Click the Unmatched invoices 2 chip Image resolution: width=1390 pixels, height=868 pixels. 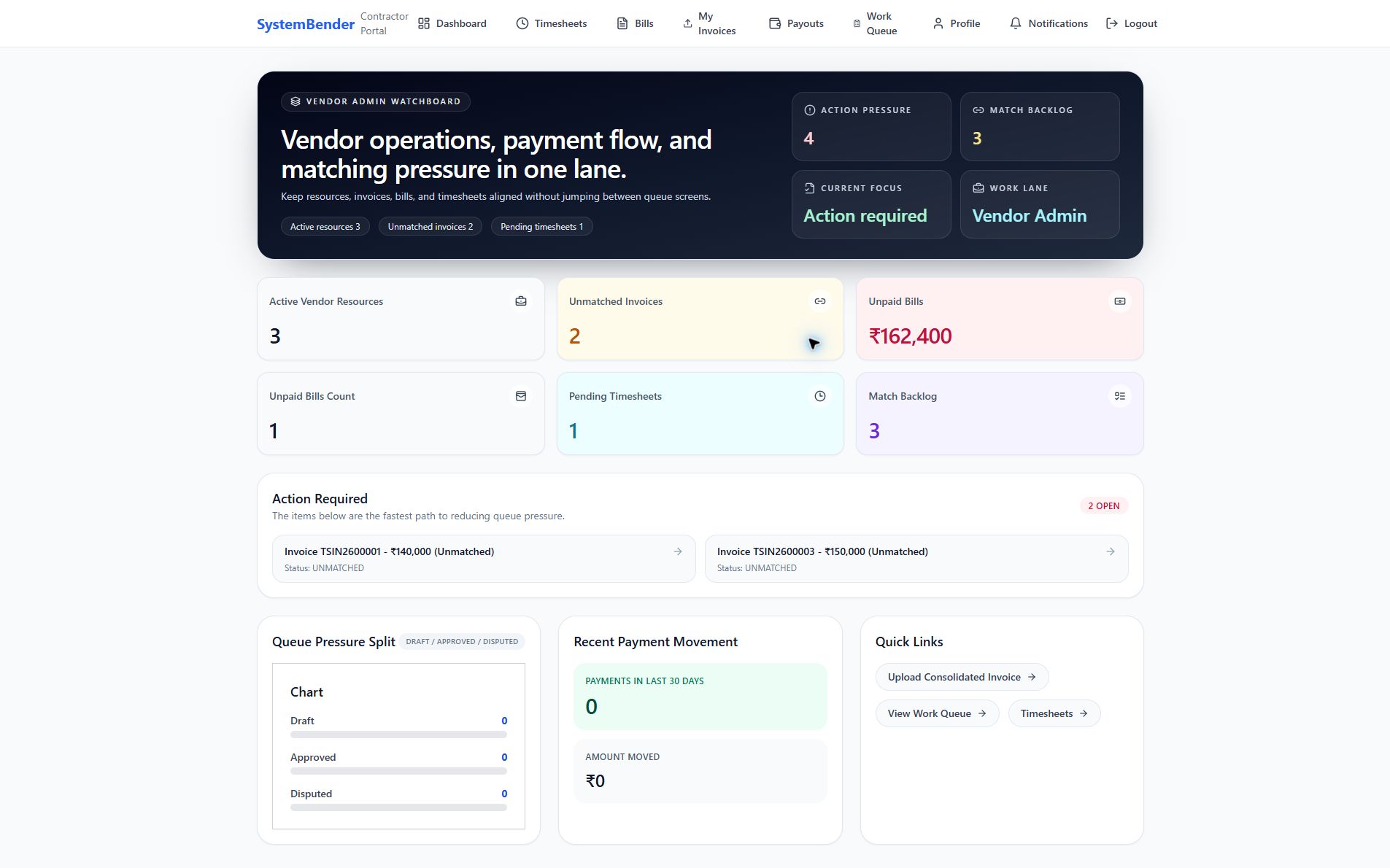pos(430,227)
